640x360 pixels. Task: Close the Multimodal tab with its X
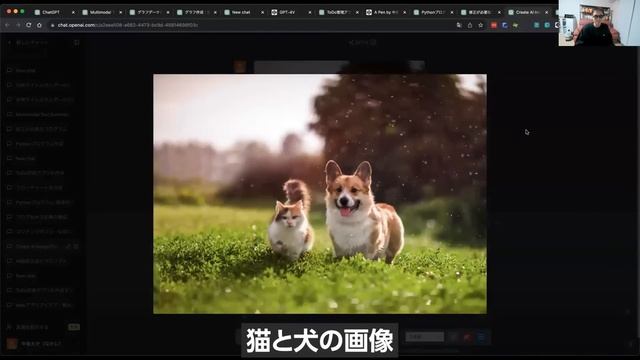coord(120,13)
